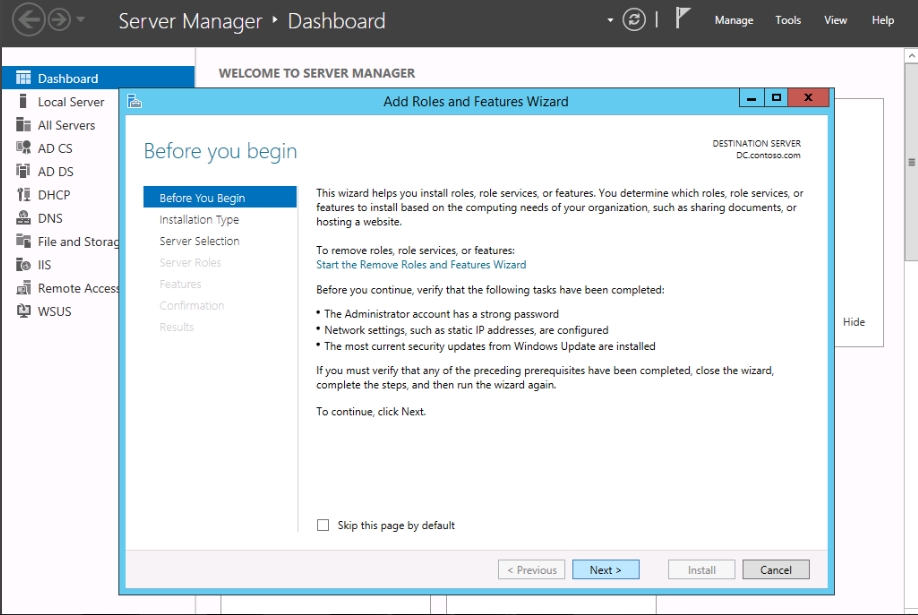The image size is (918, 615).
Task: Click the forward navigation arrow icon
Action: [x=59, y=20]
